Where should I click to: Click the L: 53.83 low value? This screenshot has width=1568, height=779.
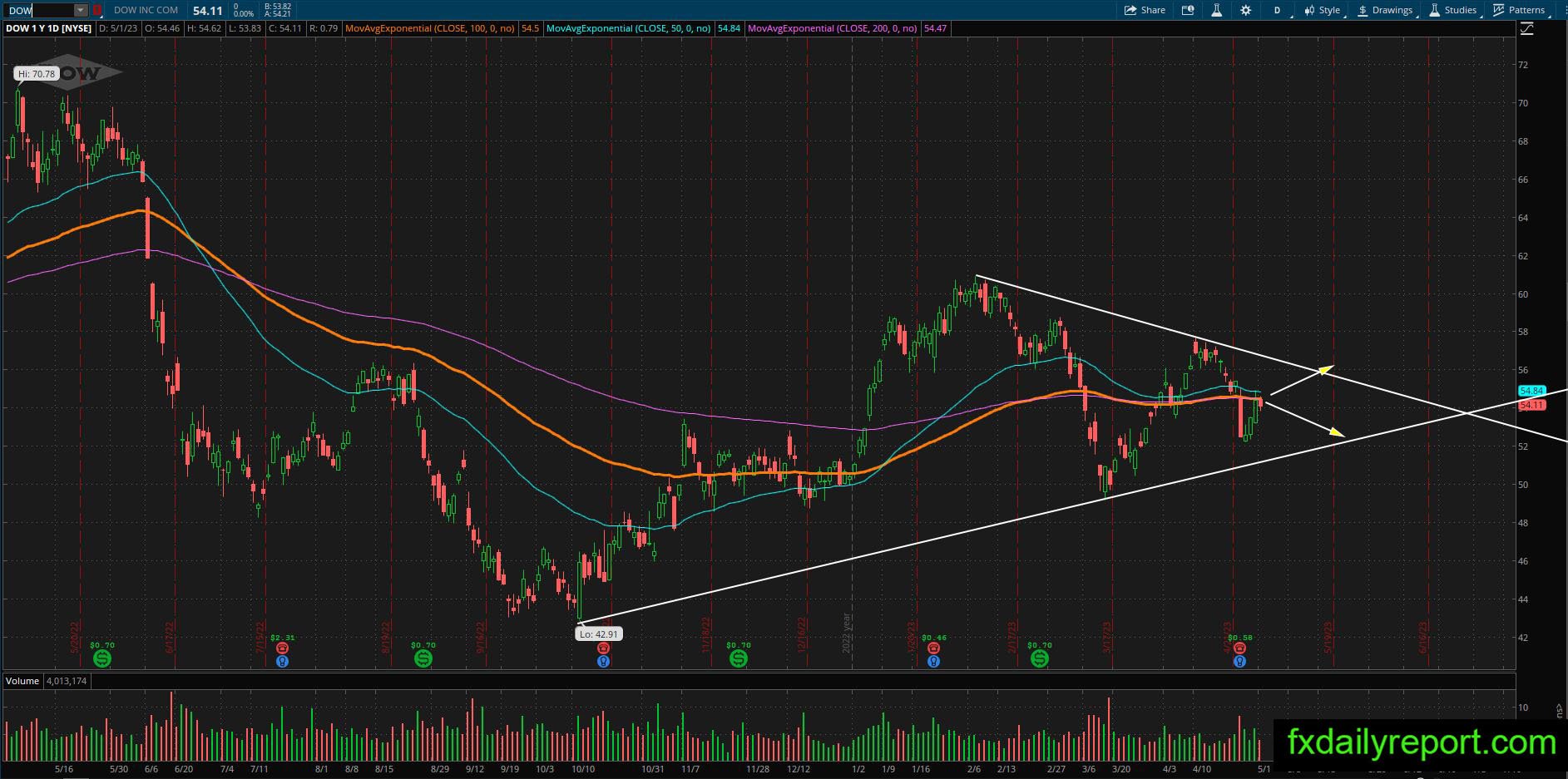point(245,28)
